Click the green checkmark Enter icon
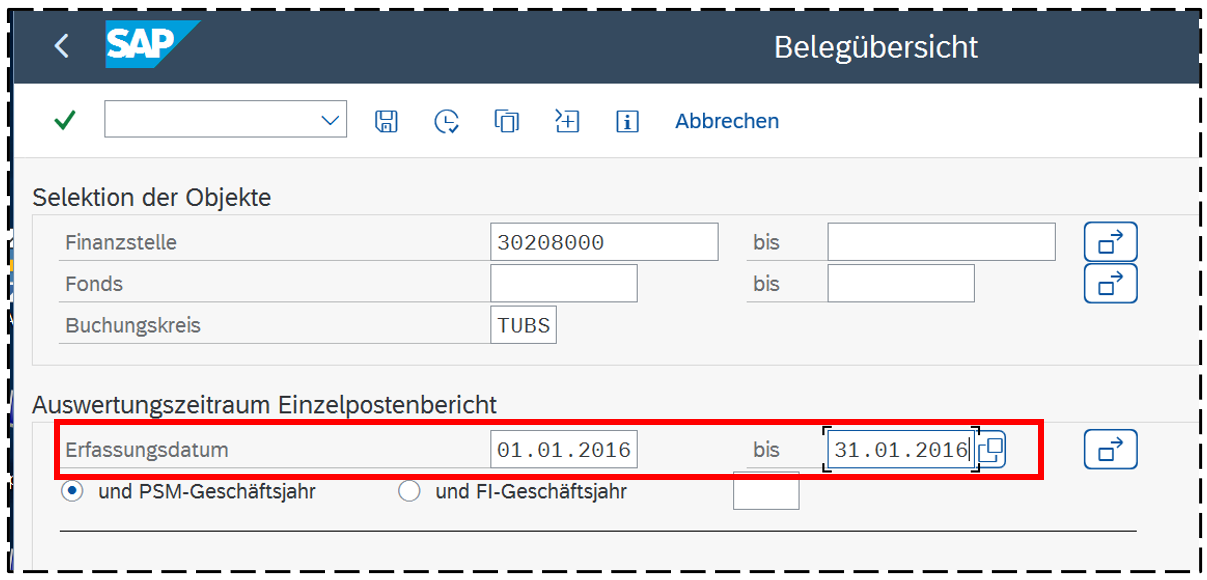This screenshot has height=580, width=1207. 65,121
